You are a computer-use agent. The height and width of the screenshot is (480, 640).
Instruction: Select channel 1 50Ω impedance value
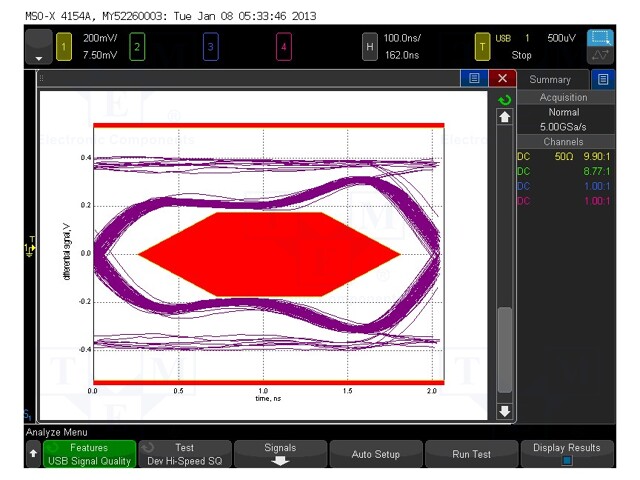[564, 156]
